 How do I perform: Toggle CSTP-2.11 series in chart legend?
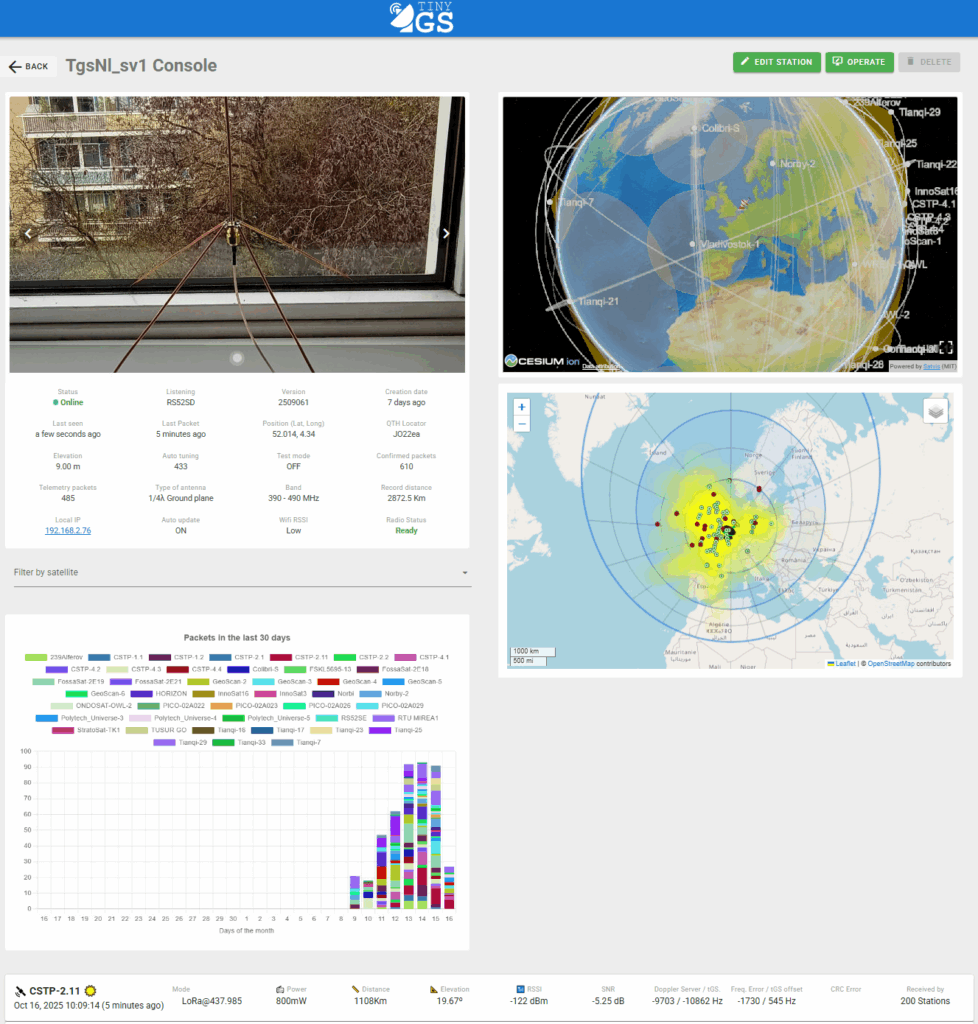[x=298, y=657]
